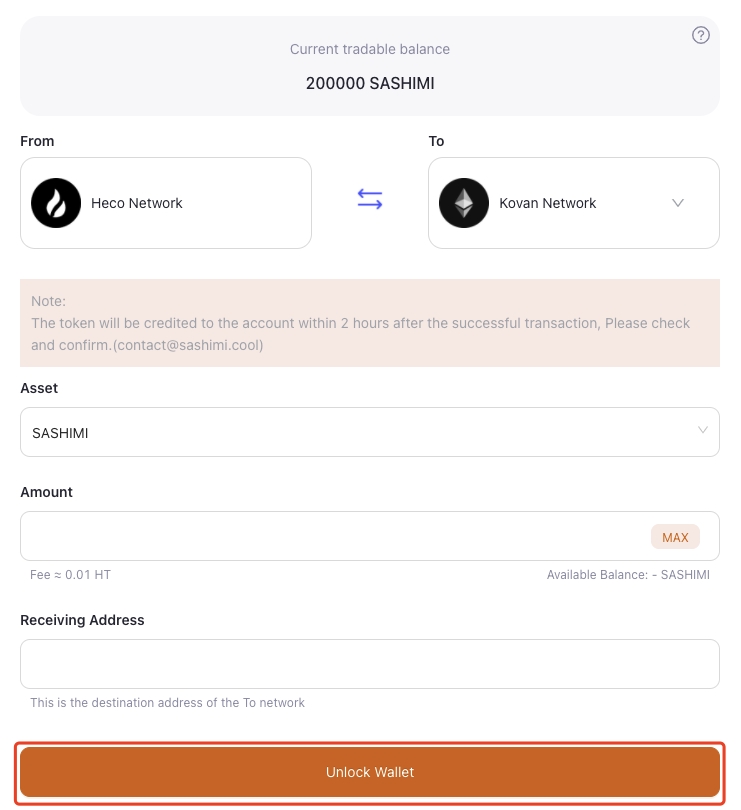Click the 200000 SASHIMI balance value
Screen dimensions: 741x810
pyautogui.click(x=370, y=83)
